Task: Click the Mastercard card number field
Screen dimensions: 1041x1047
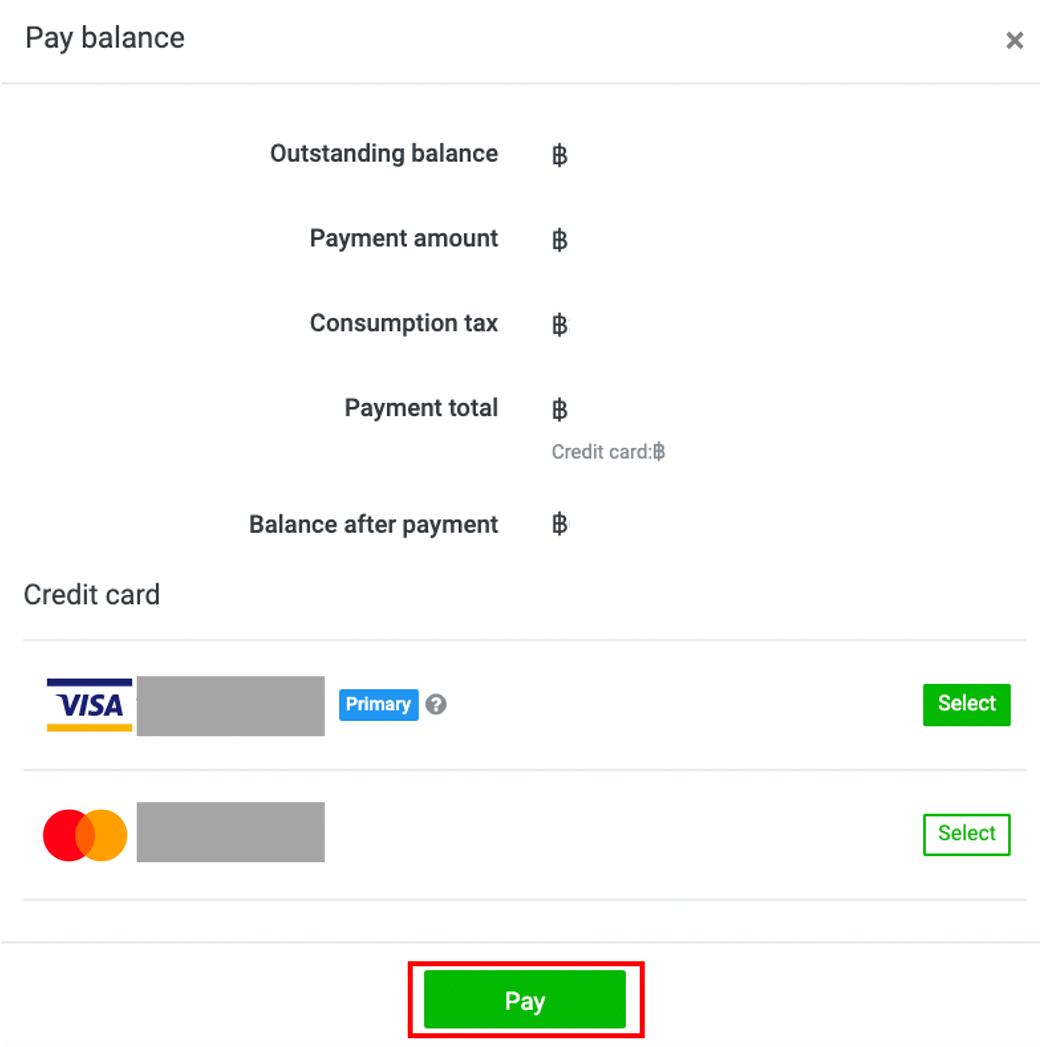Action: (230, 832)
